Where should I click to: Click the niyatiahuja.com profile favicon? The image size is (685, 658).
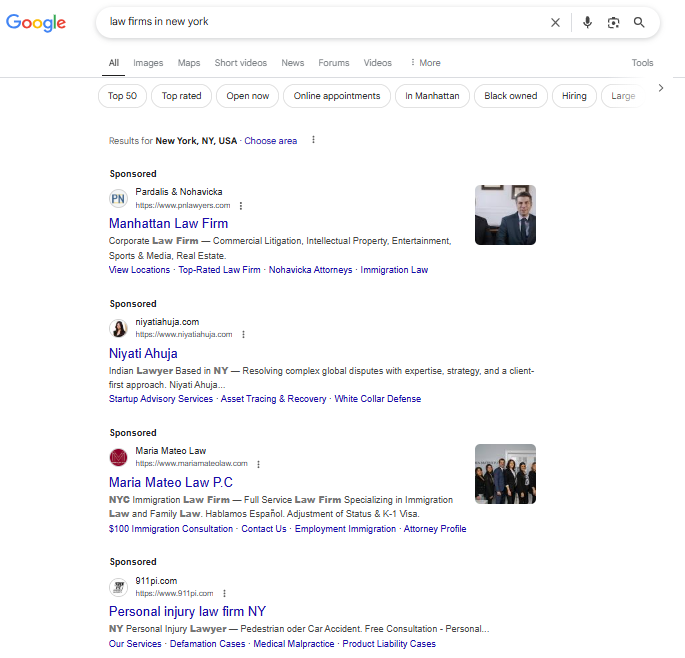[118, 328]
